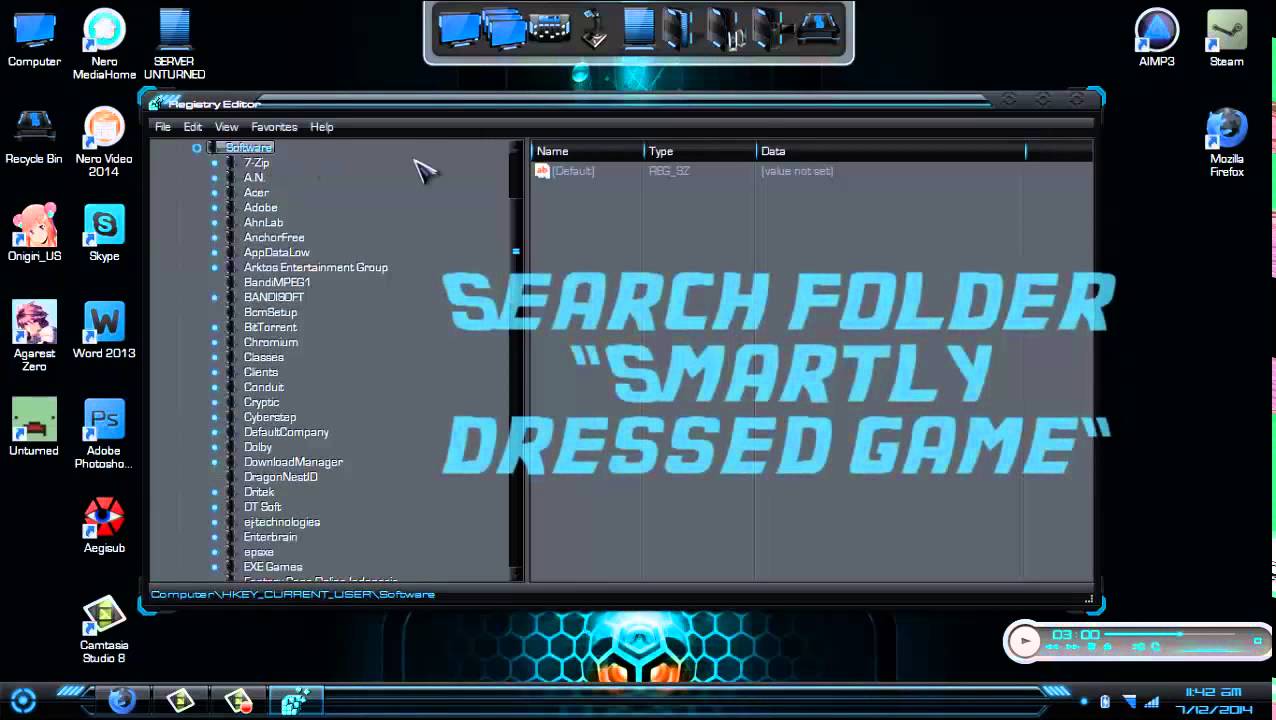The width and height of the screenshot is (1276, 720).
Task: Select the Software key in the tree
Action: [x=249, y=148]
